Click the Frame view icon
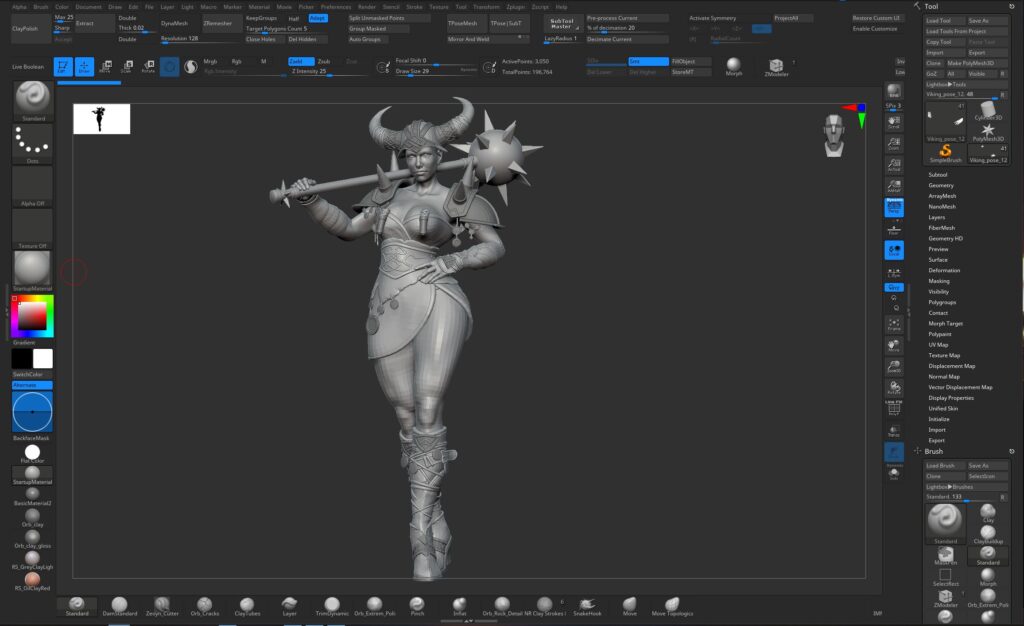 (894, 324)
